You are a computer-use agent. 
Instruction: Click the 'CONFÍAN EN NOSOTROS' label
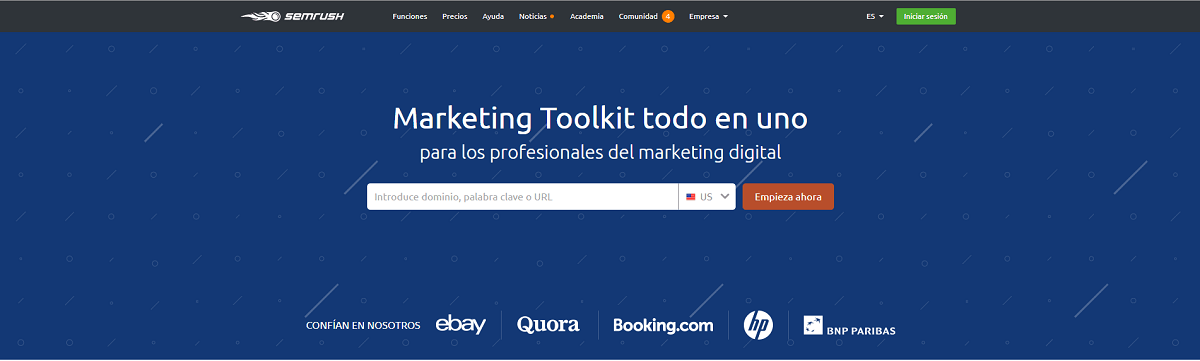[363, 326]
